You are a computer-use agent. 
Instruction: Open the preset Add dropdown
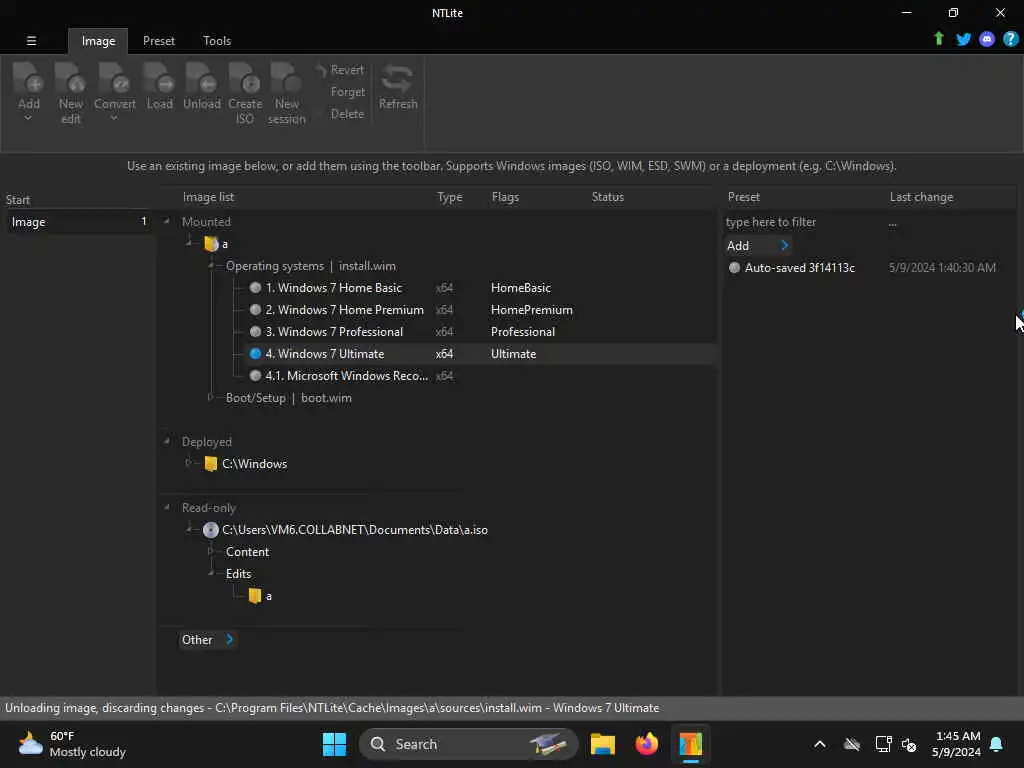(758, 246)
